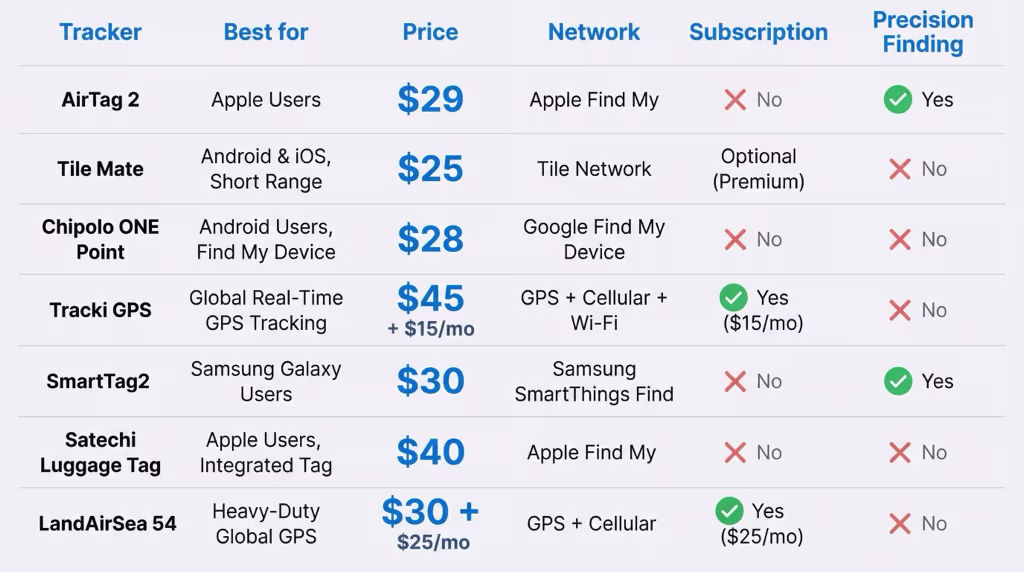Click the Price column header
This screenshot has height=572, width=1024.
click(430, 32)
